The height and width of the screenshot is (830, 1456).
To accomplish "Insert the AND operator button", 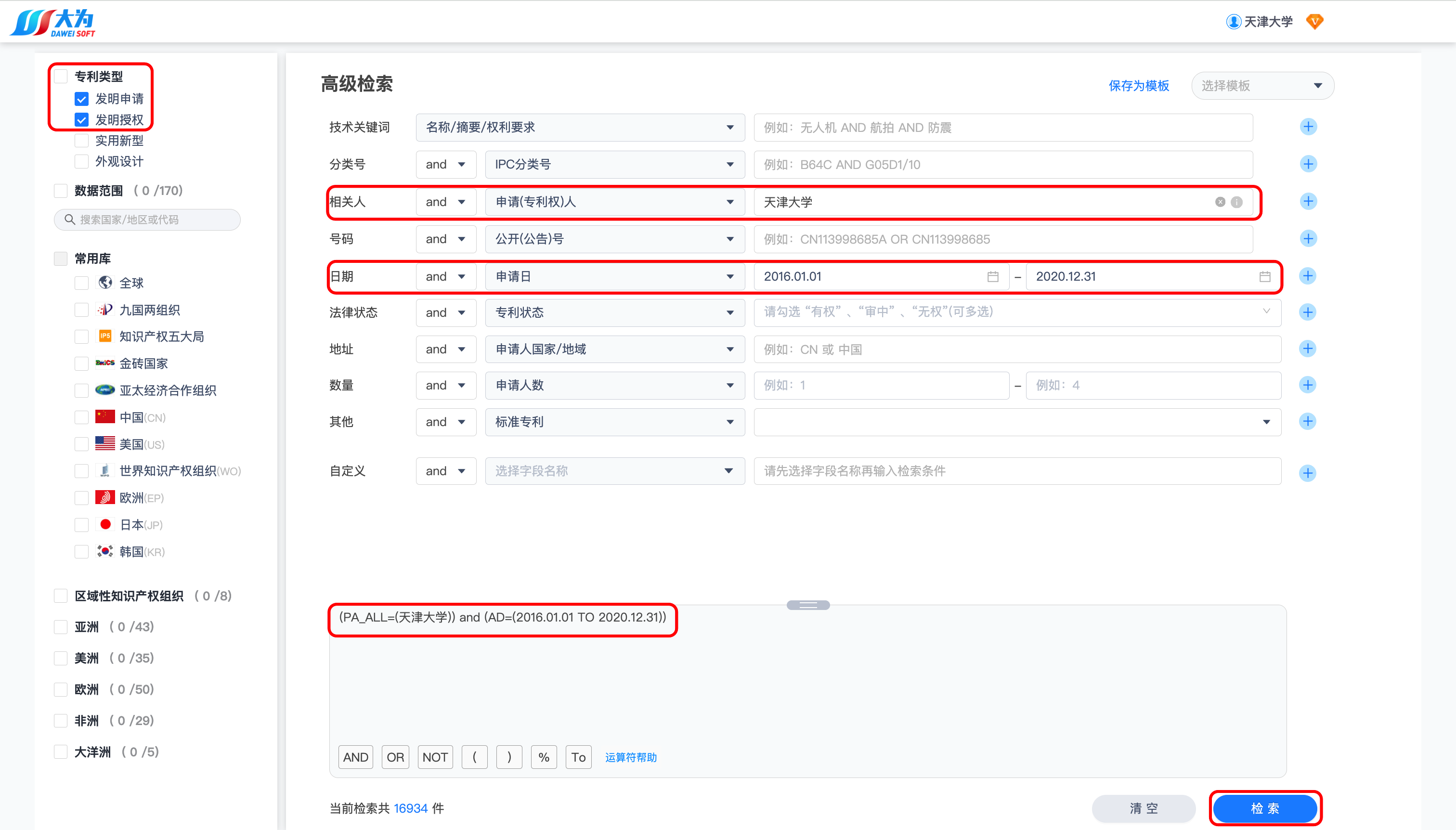I will tap(355, 757).
